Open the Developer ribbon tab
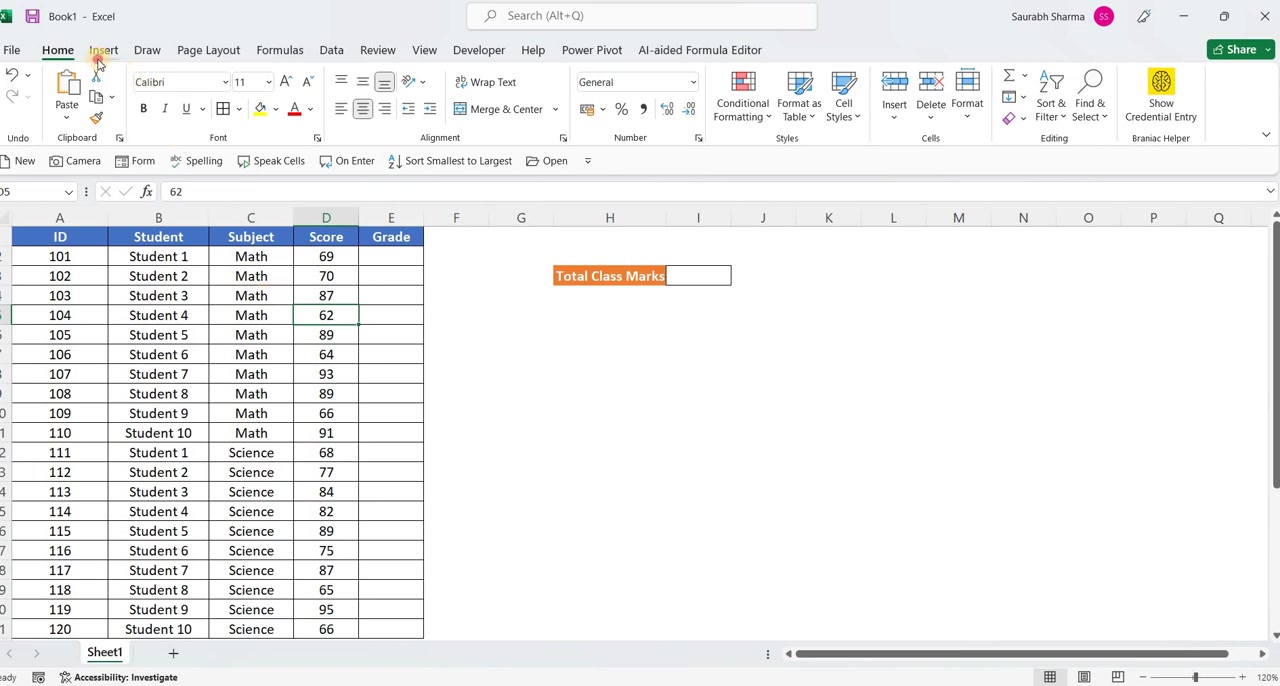The image size is (1280, 686). 478,50
